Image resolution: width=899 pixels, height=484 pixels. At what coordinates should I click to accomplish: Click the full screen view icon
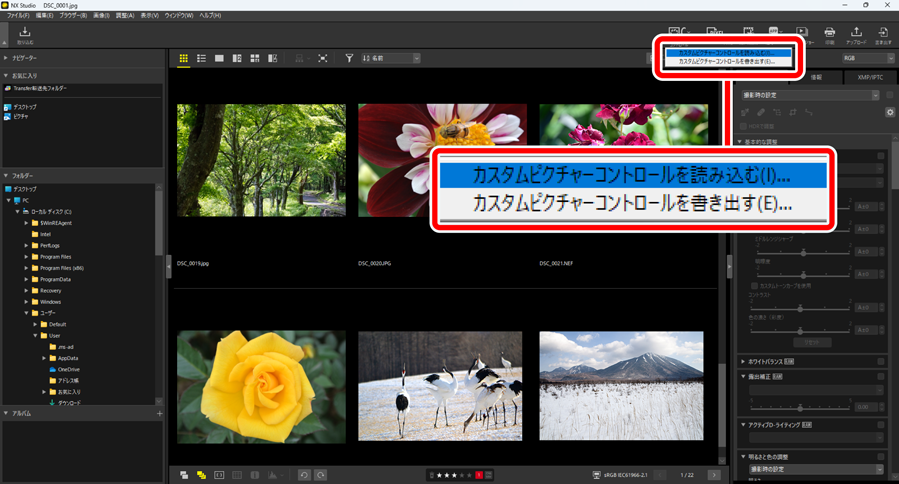click(322, 59)
